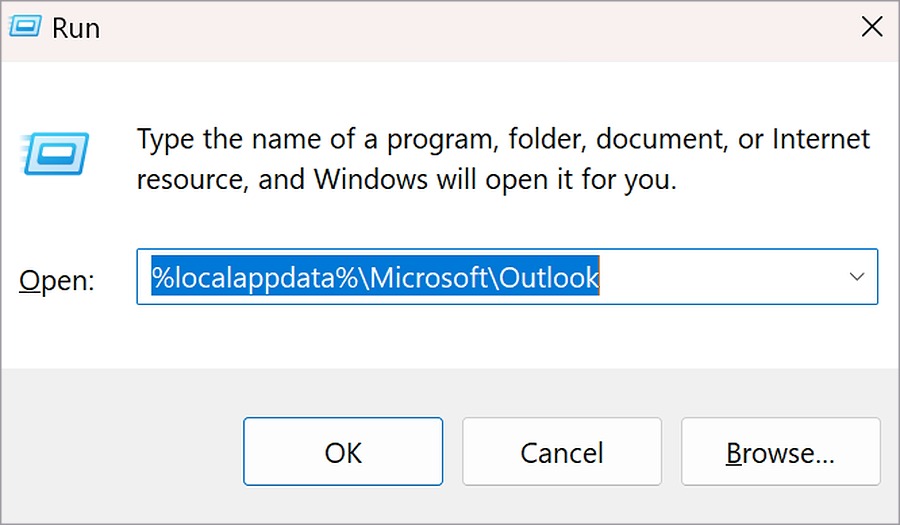Click the "Run" title text

click(76, 28)
